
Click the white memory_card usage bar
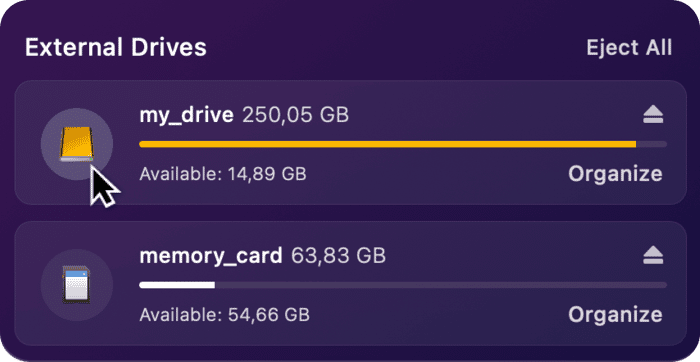coord(177,285)
